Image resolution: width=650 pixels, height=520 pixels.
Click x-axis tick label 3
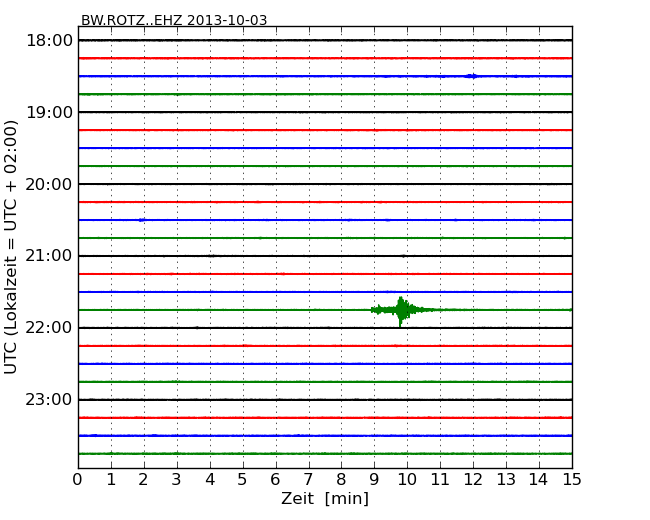(177, 480)
